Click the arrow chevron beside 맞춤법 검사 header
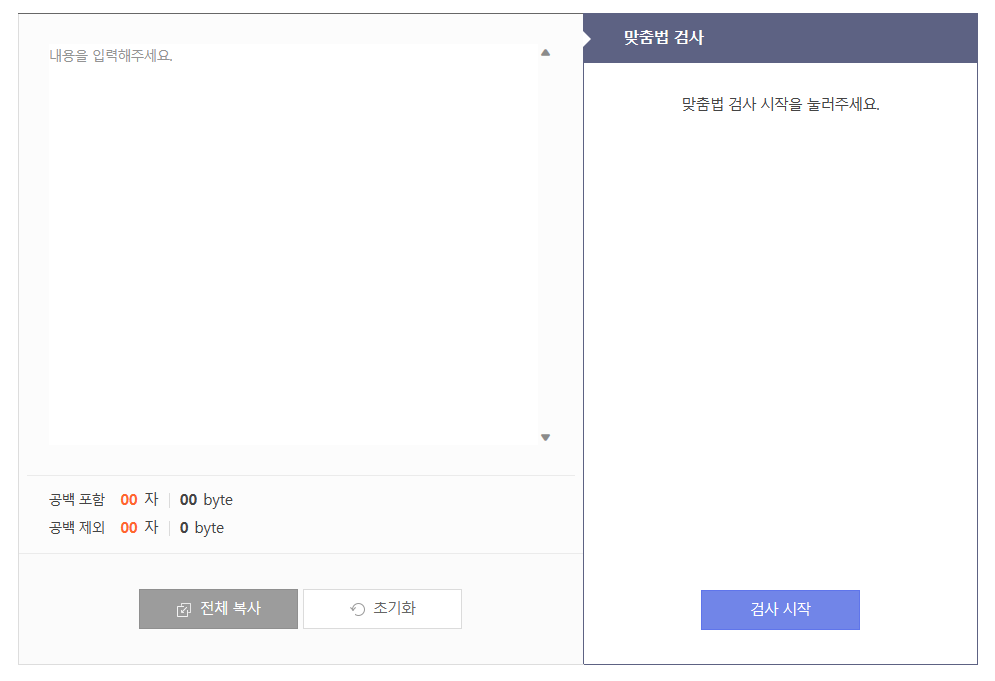Image resolution: width=995 pixels, height=681 pixels. (585, 36)
